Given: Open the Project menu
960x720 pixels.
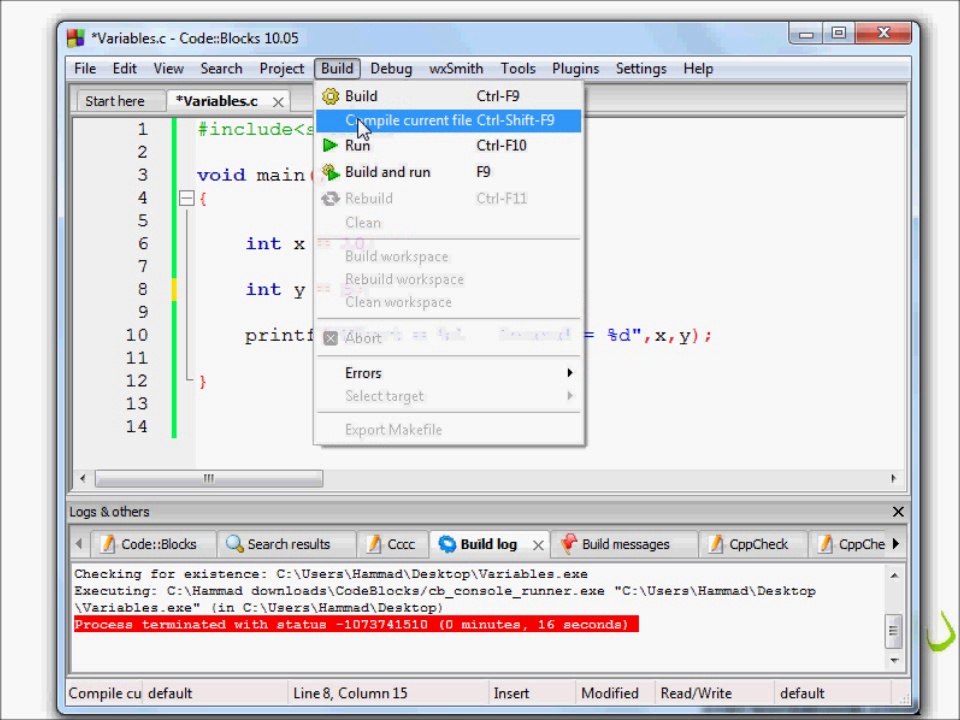Looking at the screenshot, I should coord(282,69).
